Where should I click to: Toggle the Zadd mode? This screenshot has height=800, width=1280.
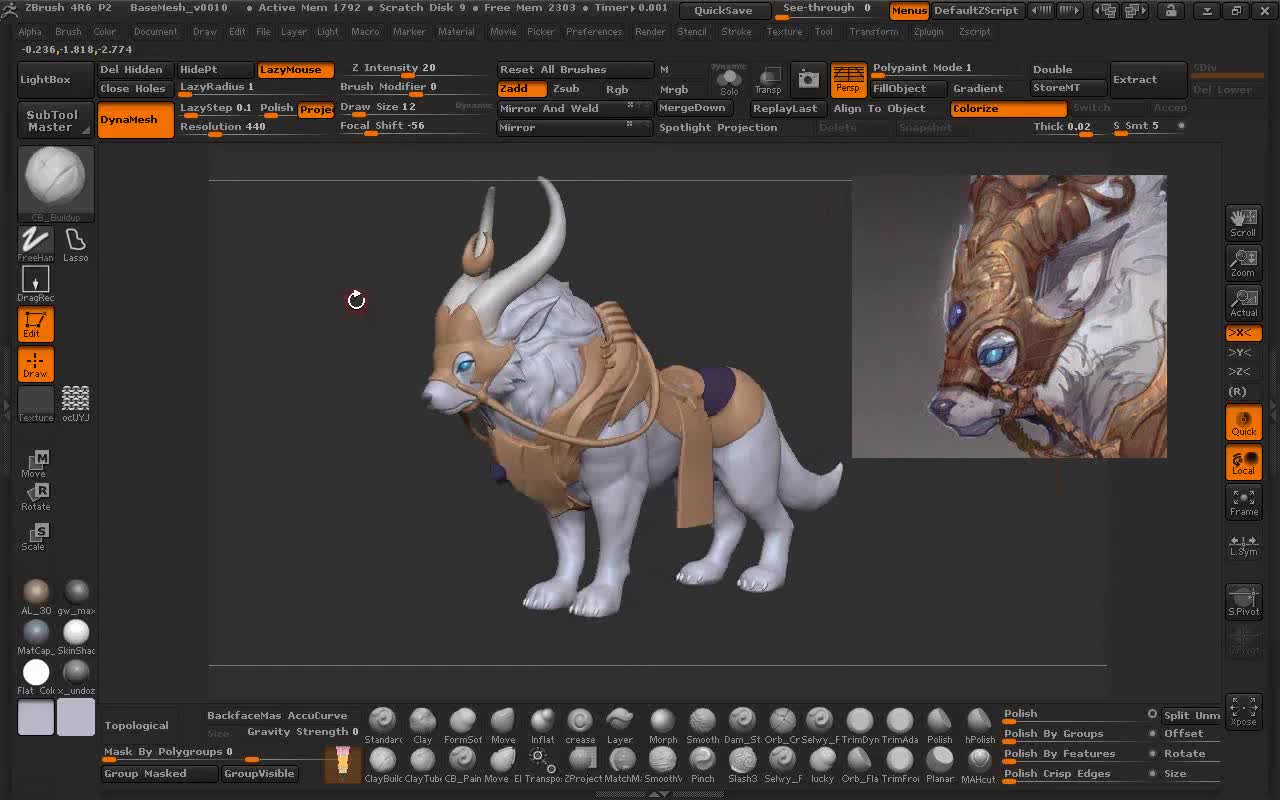coord(521,89)
